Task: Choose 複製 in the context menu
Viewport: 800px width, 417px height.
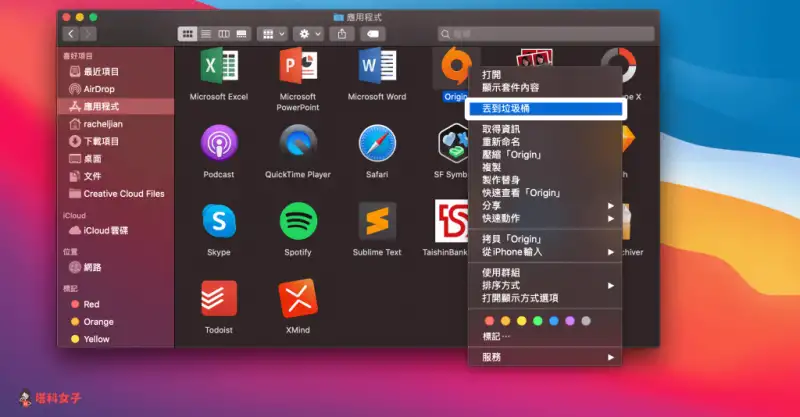Action: pos(545,167)
